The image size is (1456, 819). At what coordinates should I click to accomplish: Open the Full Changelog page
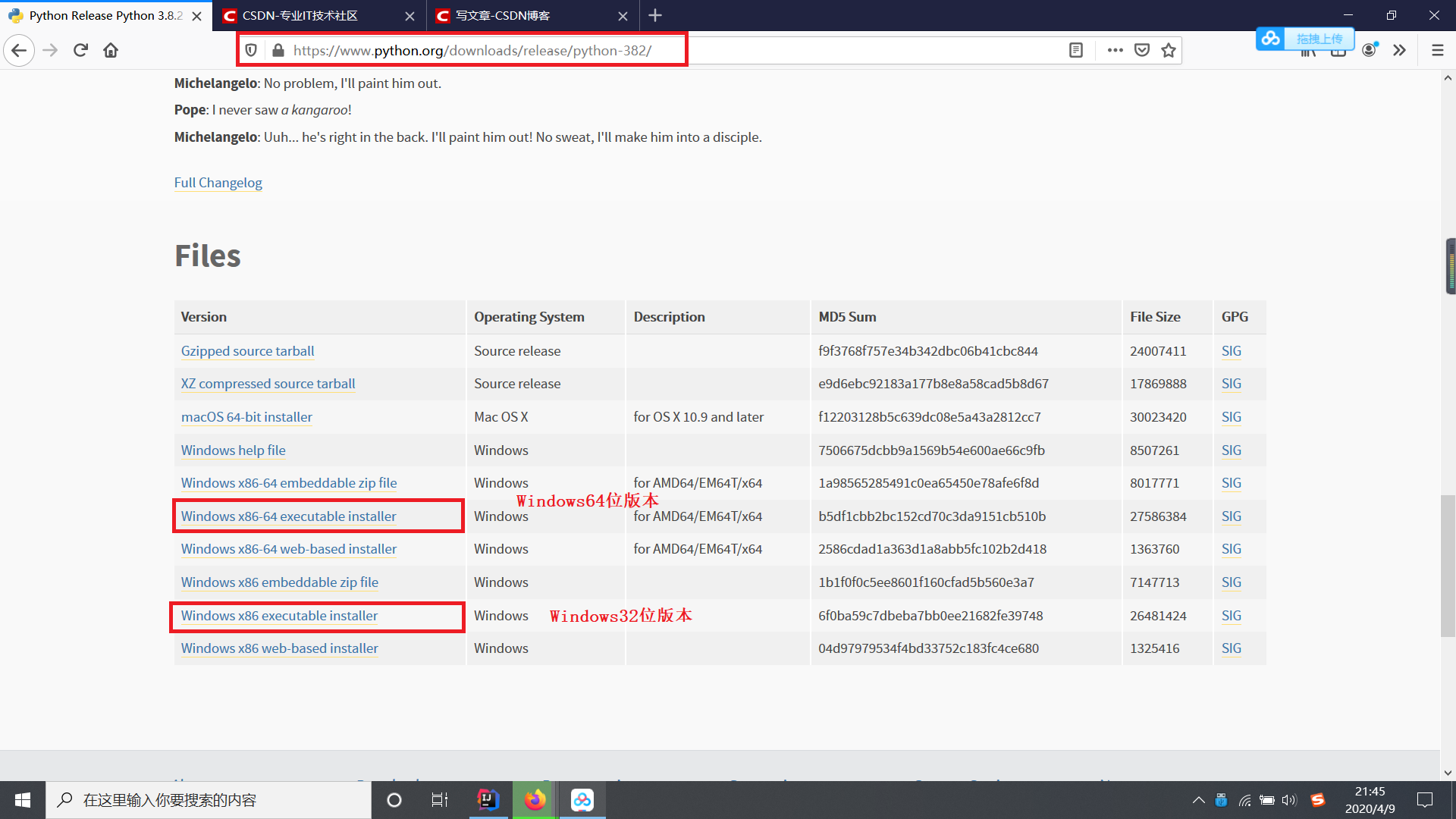click(x=217, y=182)
